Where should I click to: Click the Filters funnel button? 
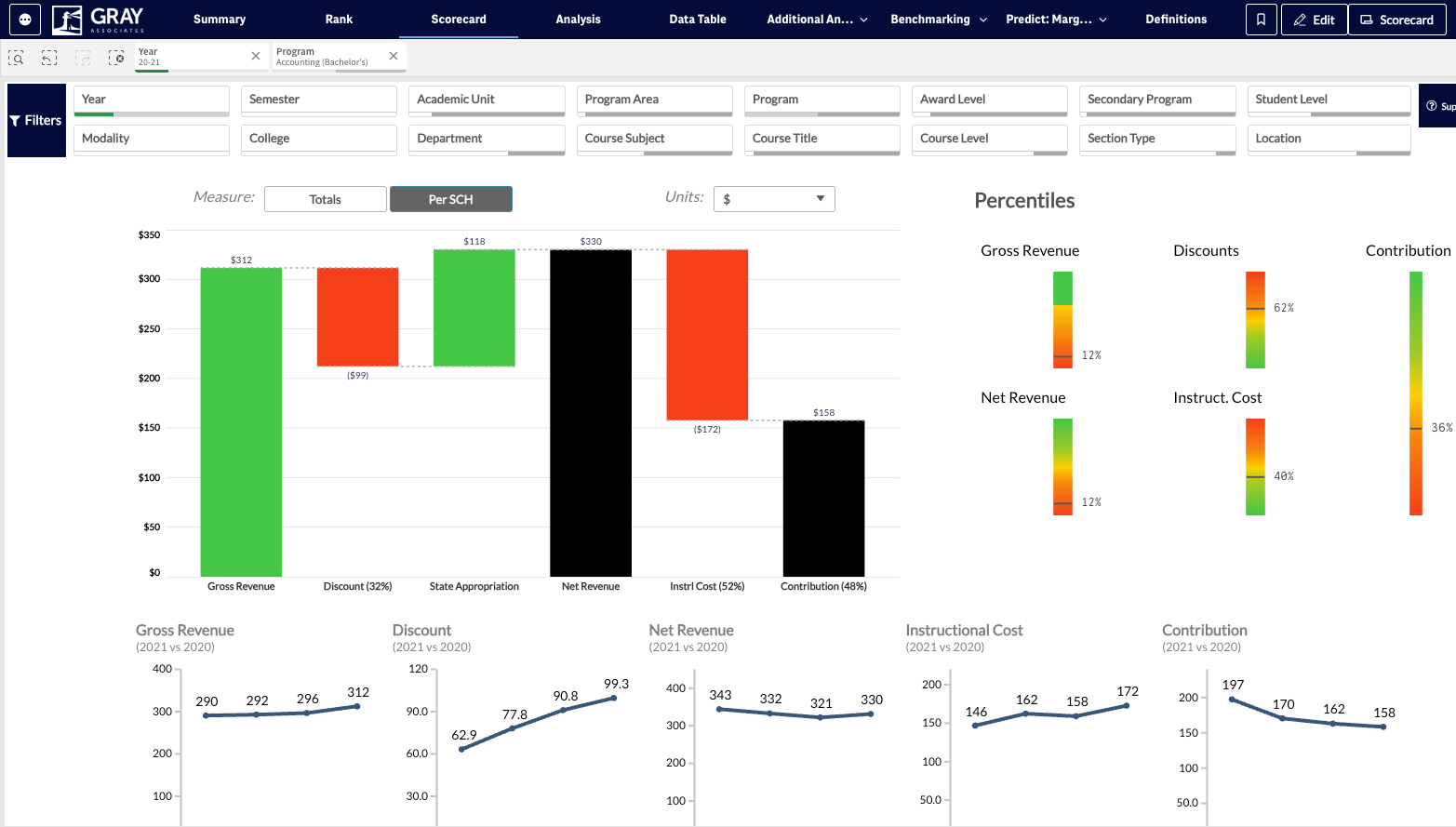[x=36, y=120]
